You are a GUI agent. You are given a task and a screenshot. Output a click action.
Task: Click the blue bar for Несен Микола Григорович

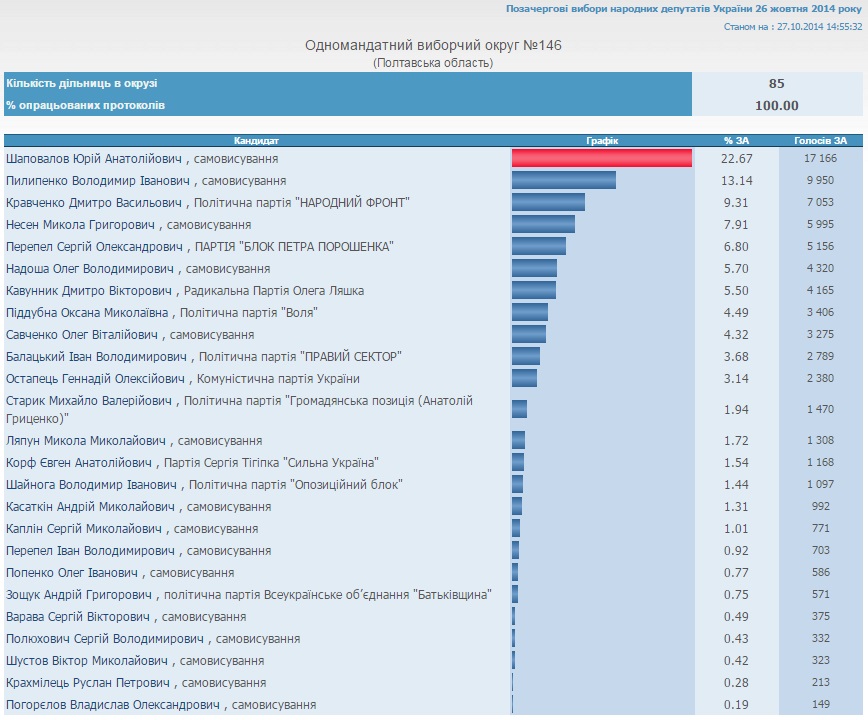pyautogui.click(x=543, y=224)
